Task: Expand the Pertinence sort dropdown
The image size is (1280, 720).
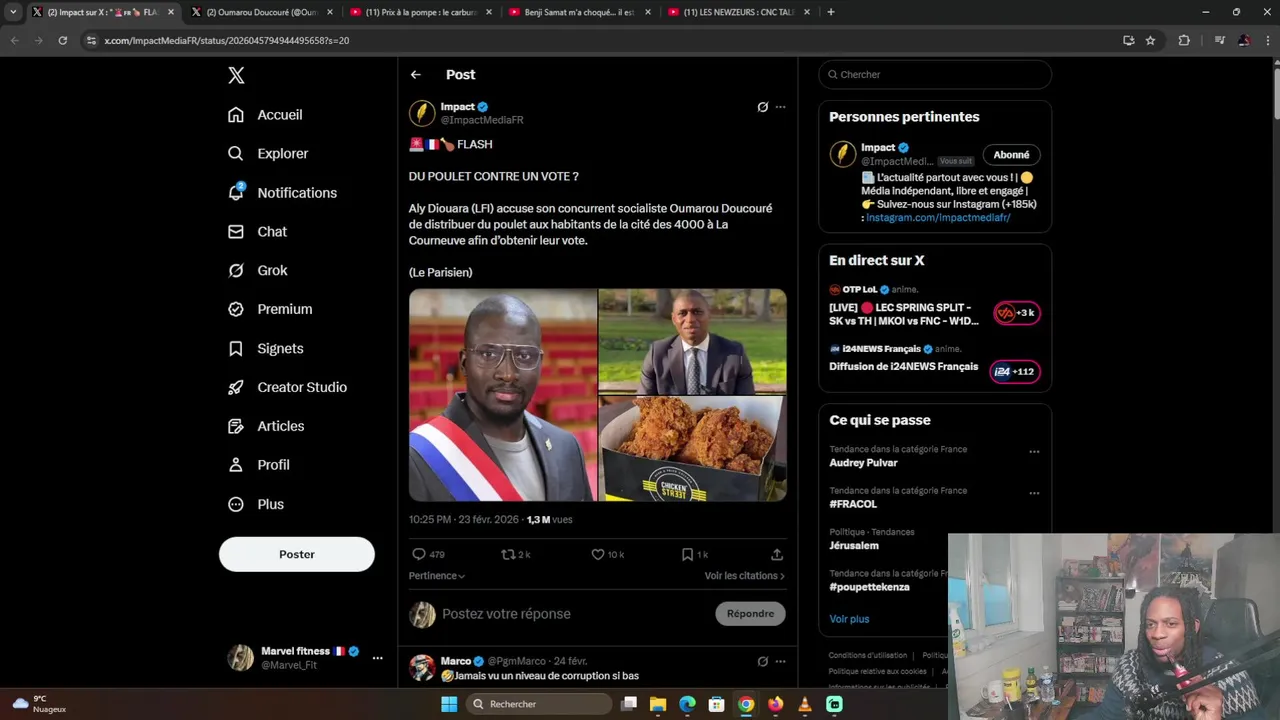Action: [x=437, y=576]
